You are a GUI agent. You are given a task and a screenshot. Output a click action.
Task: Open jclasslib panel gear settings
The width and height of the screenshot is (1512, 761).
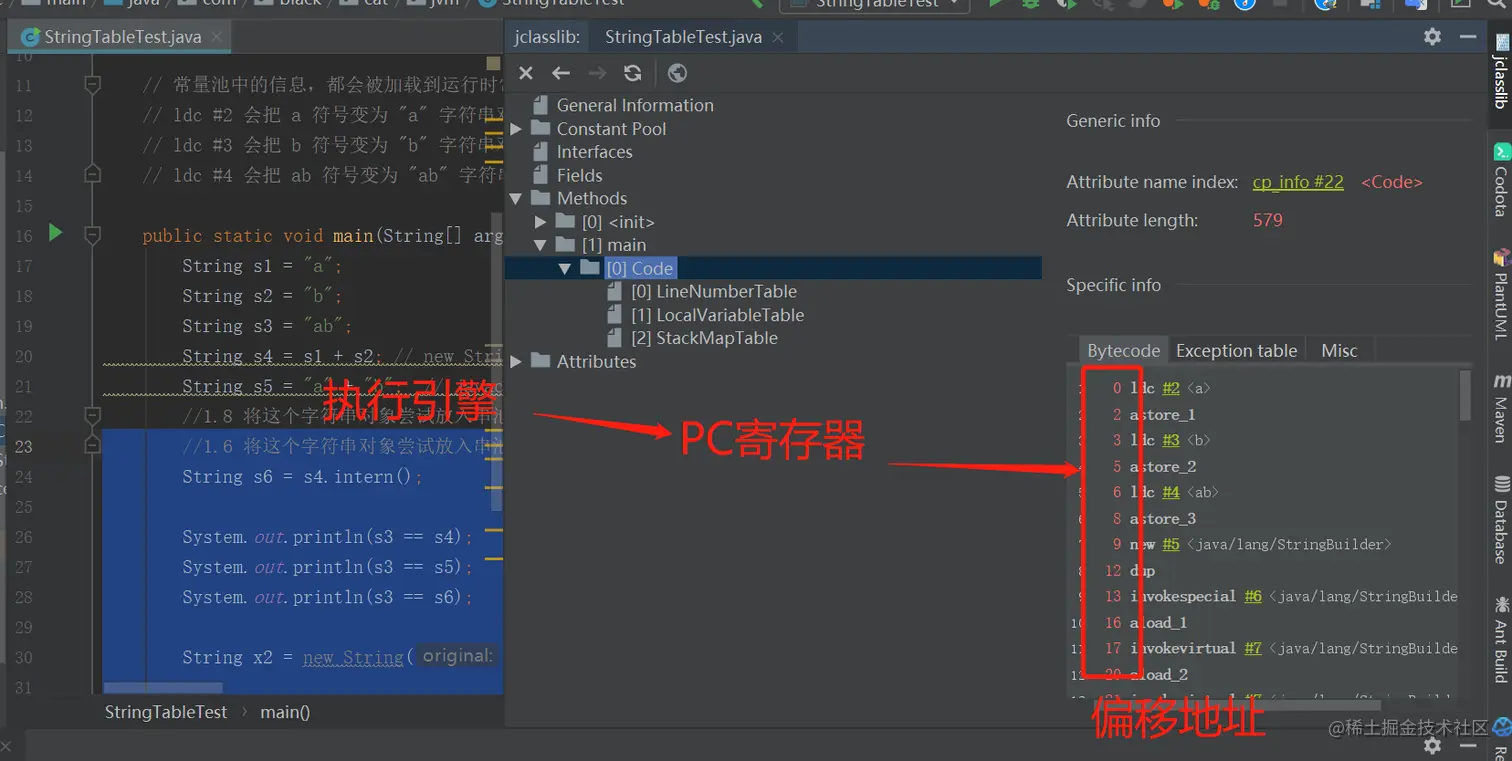pos(1432,36)
